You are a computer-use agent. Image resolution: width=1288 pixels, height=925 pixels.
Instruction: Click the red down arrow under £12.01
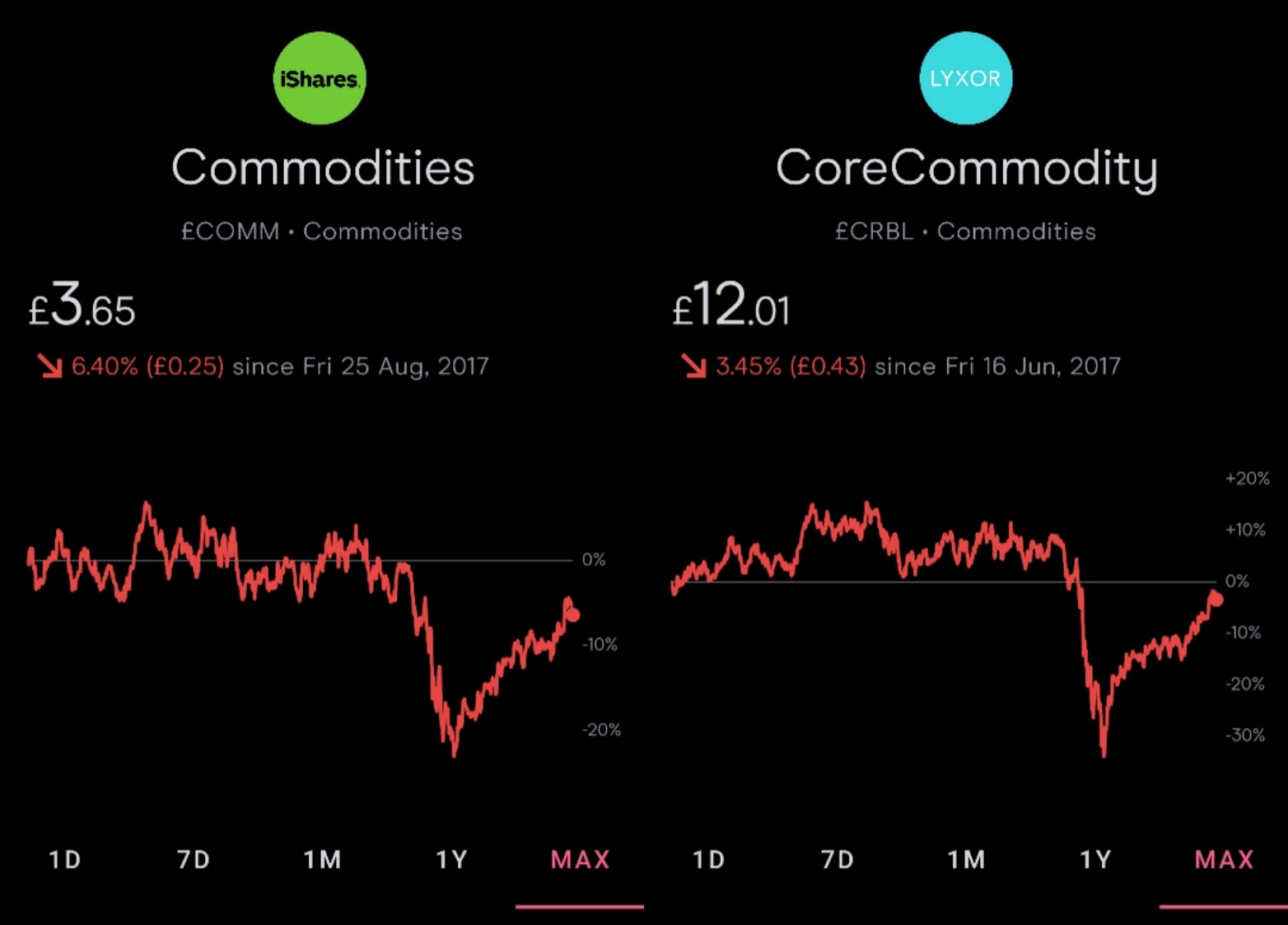point(694,366)
